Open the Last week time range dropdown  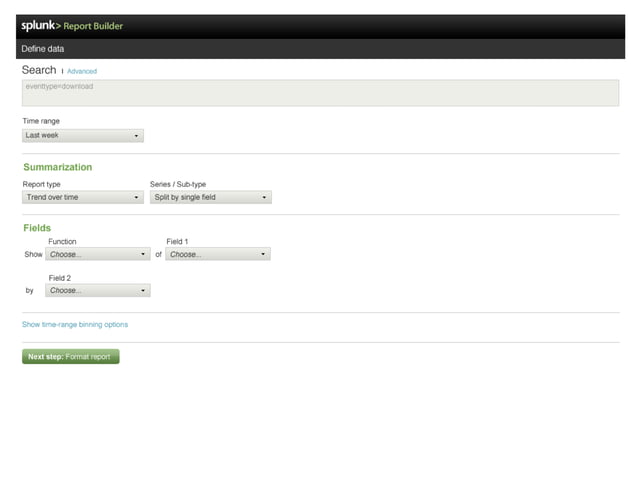point(83,135)
